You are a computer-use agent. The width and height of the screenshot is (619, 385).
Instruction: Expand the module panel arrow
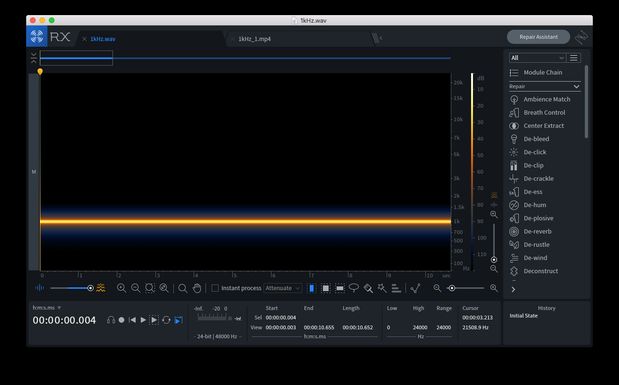click(x=513, y=289)
